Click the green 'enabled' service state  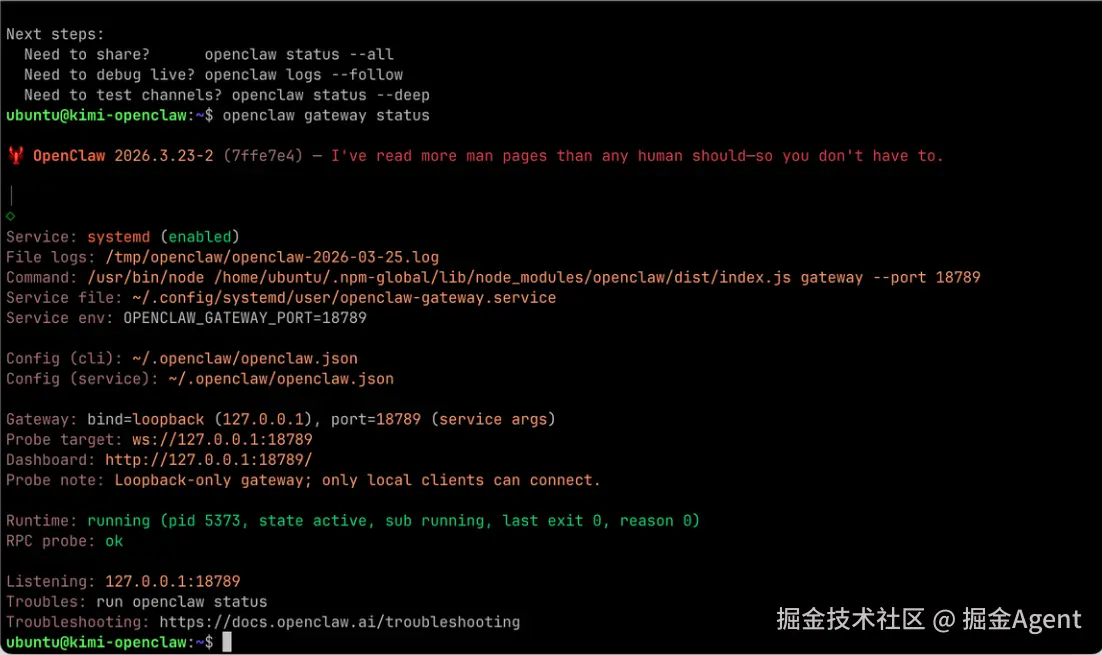199,237
